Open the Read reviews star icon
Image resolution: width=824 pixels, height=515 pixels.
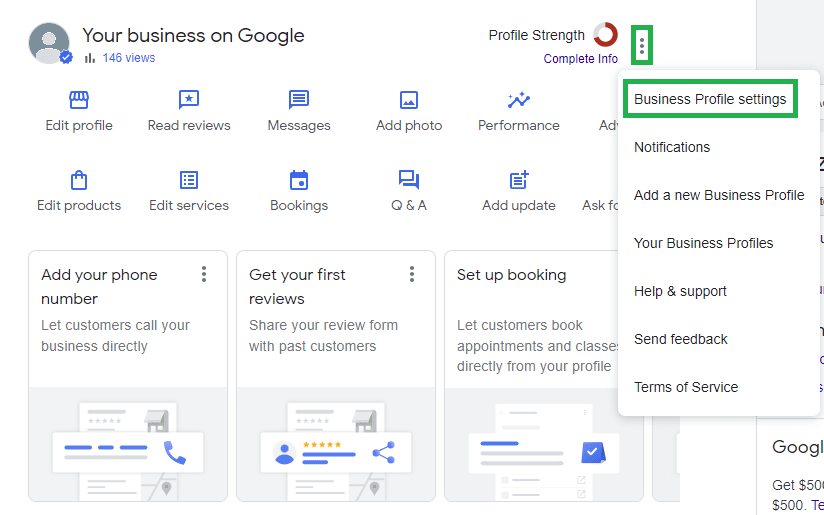(189, 99)
